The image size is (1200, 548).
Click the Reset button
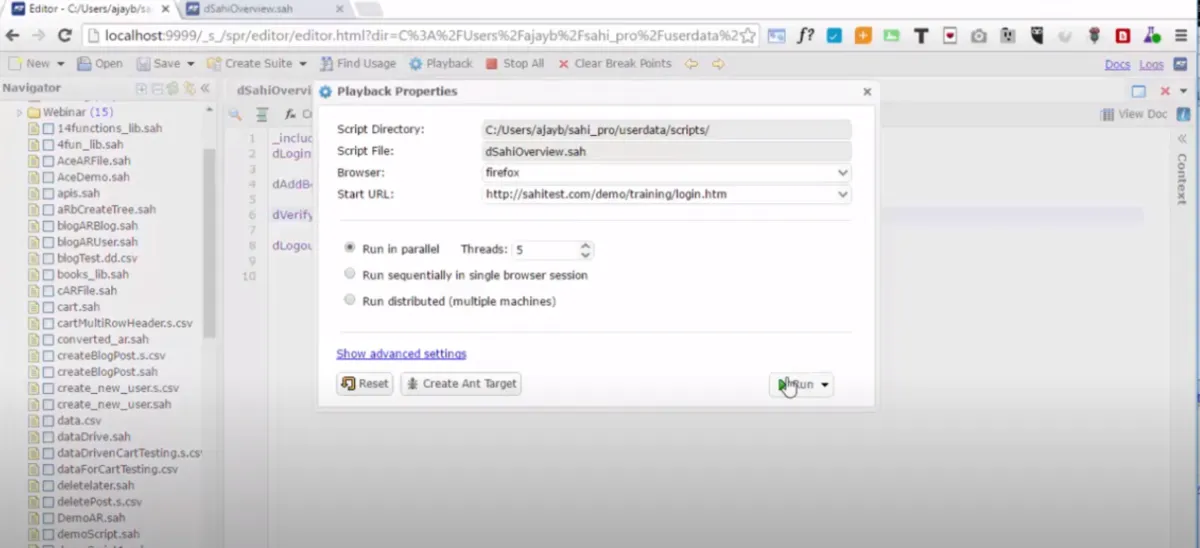(364, 384)
